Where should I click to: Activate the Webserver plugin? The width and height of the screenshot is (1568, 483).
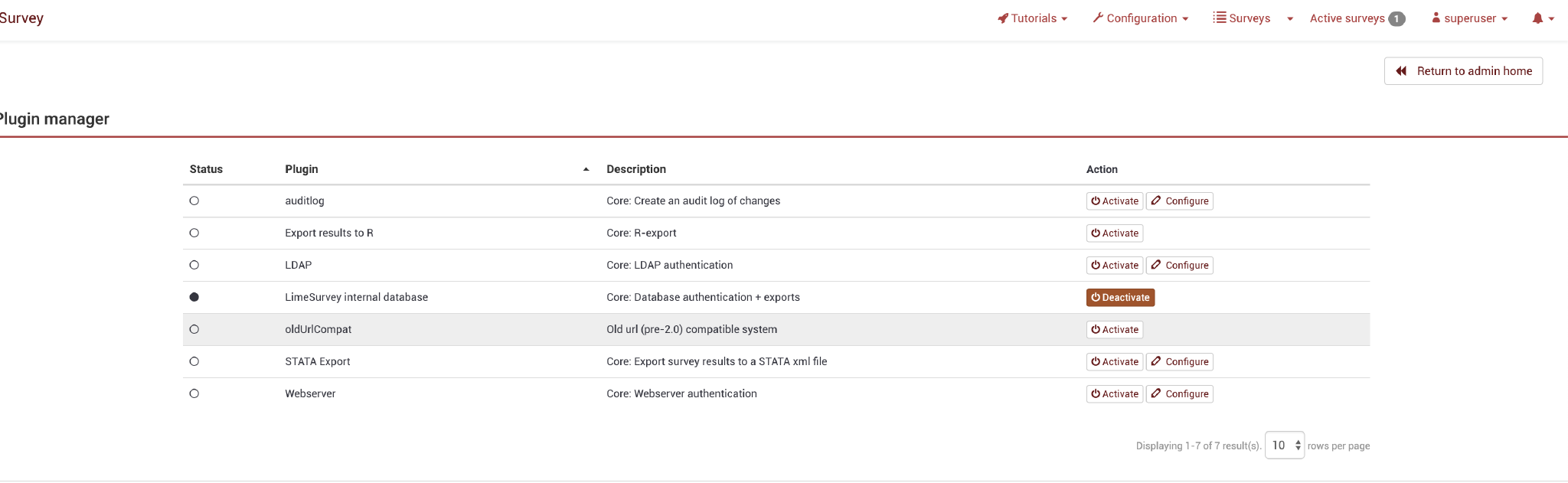1115,393
